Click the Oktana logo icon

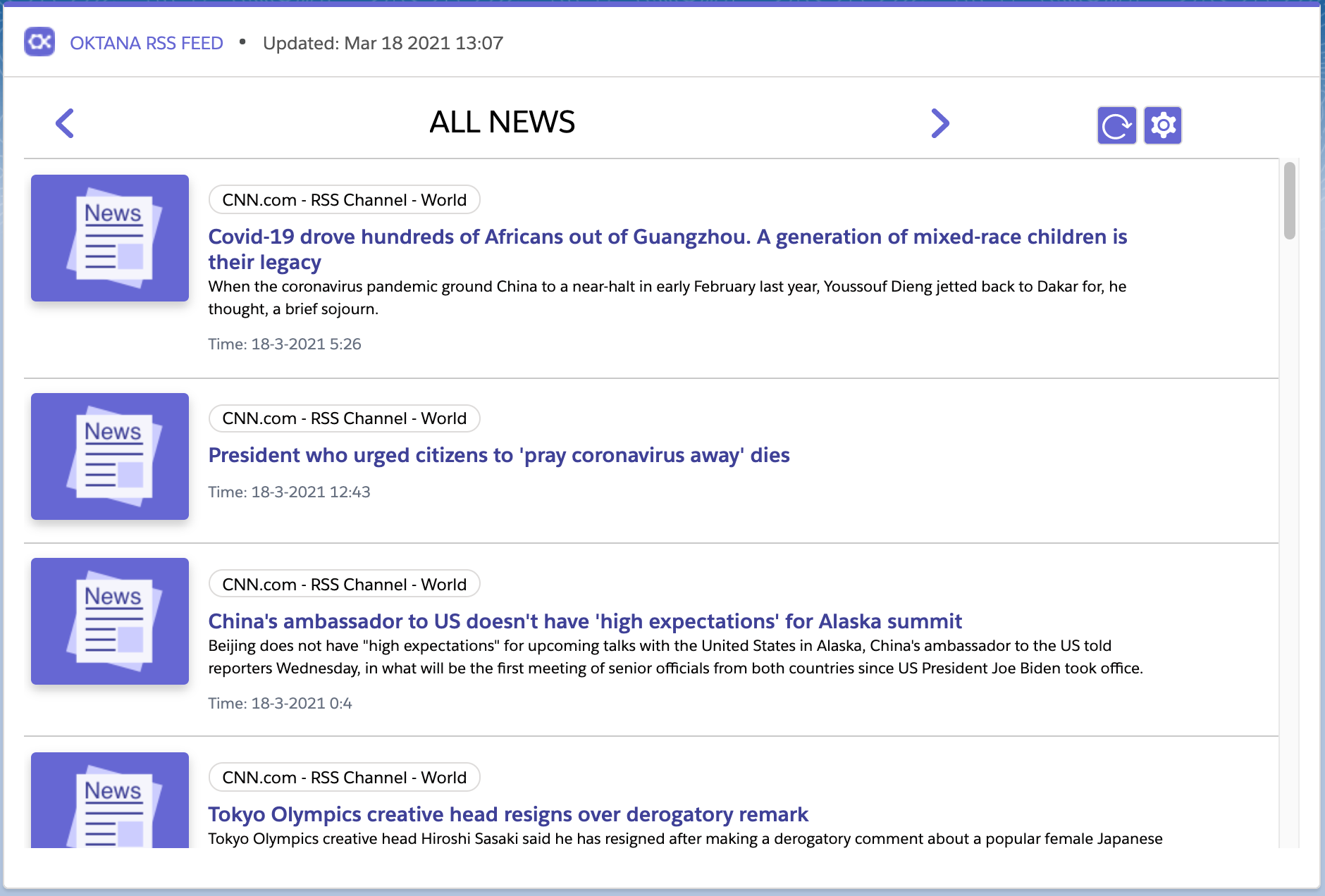[40, 42]
